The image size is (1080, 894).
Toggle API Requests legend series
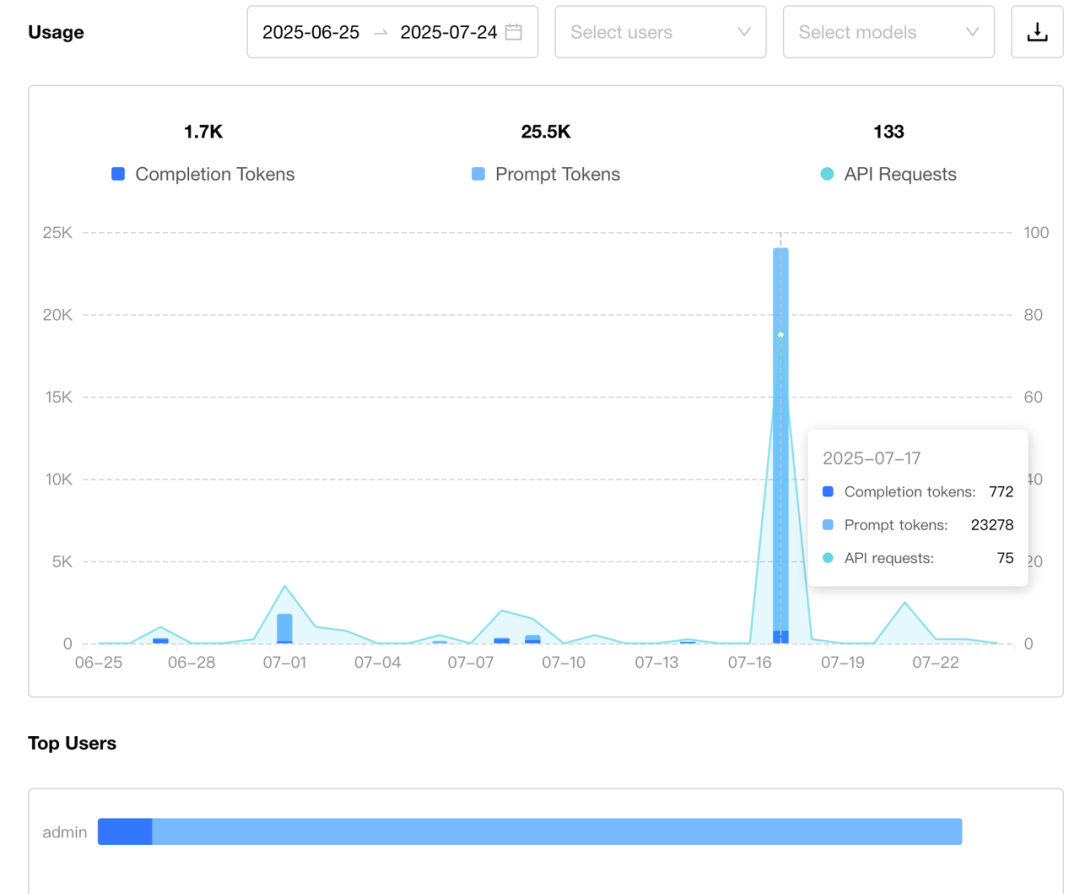pyautogui.click(x=889, y=174)
